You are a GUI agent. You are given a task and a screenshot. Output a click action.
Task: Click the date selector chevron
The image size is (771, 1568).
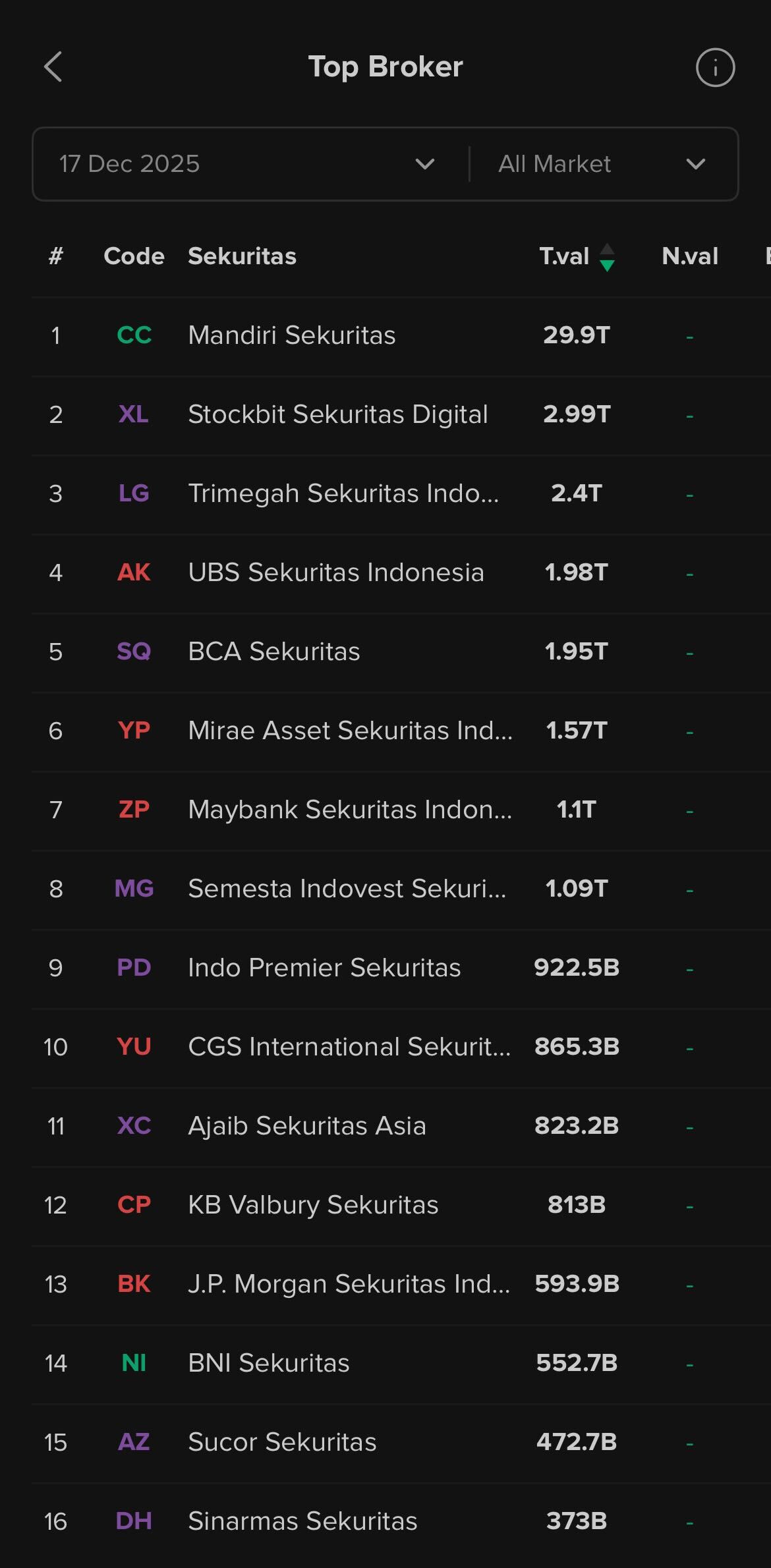pos(425,164)
